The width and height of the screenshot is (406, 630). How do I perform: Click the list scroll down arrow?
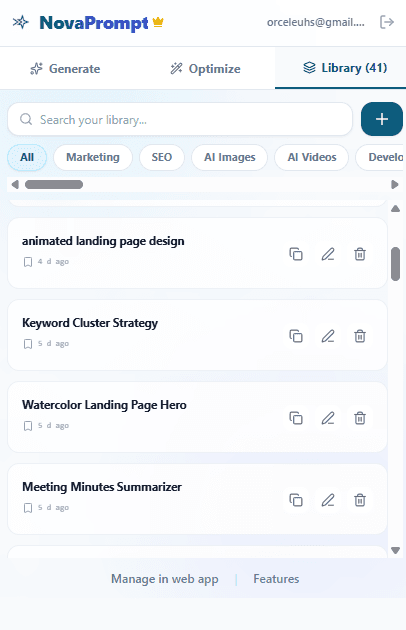coord(396,550)
